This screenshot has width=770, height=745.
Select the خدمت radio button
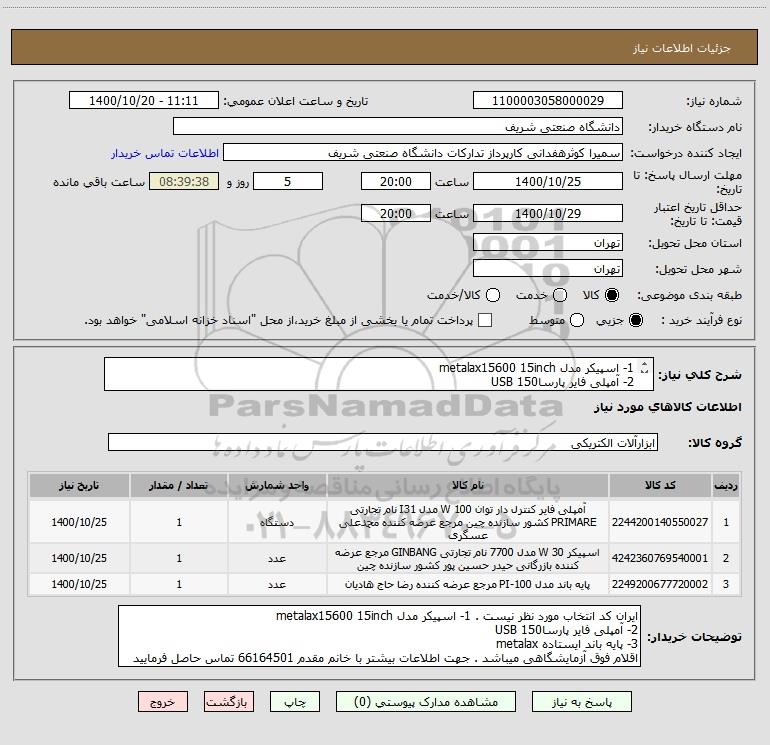pyautogui.click(x=560, y=295)
